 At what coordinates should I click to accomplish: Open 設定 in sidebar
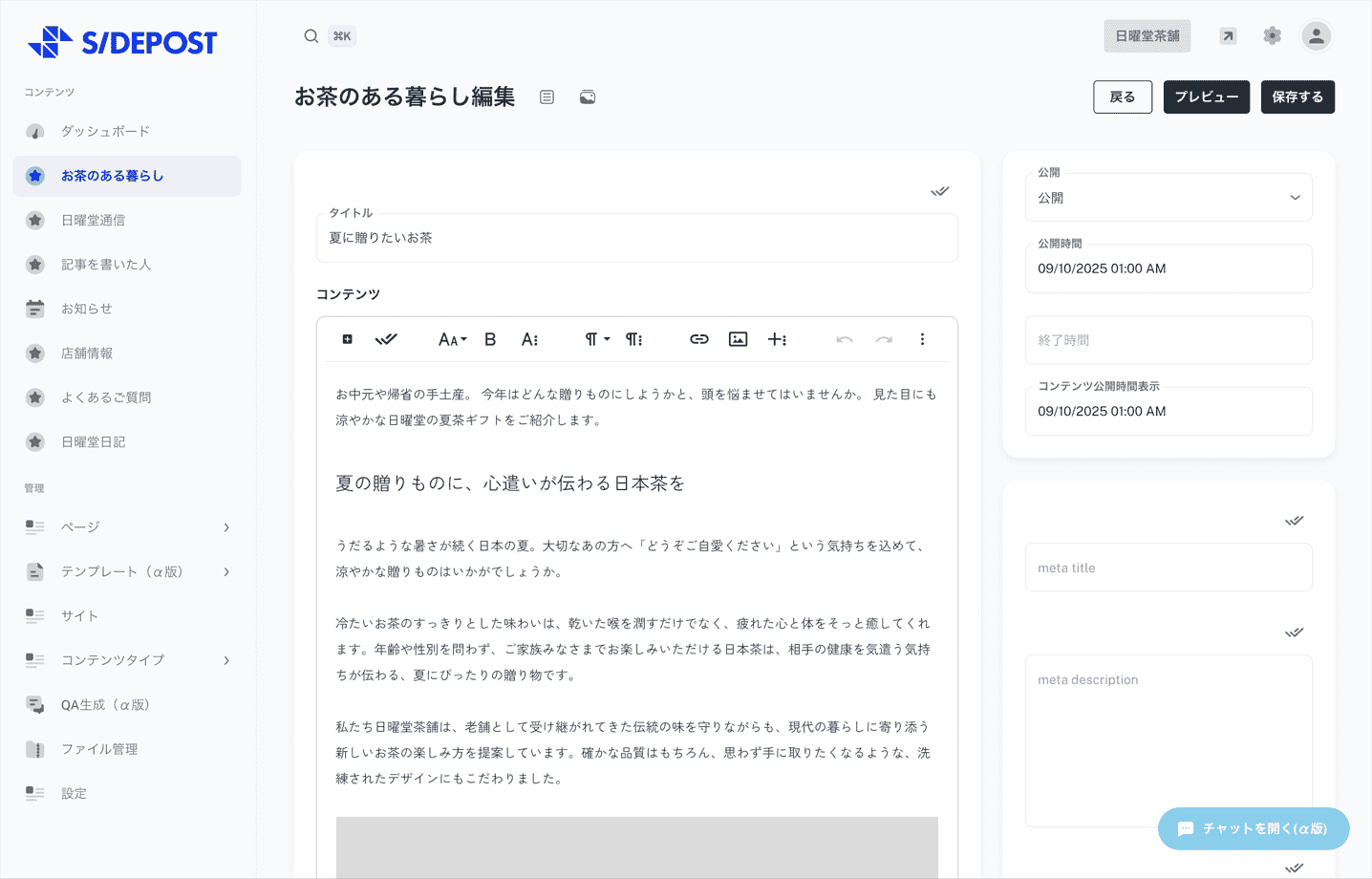(127, 793)
